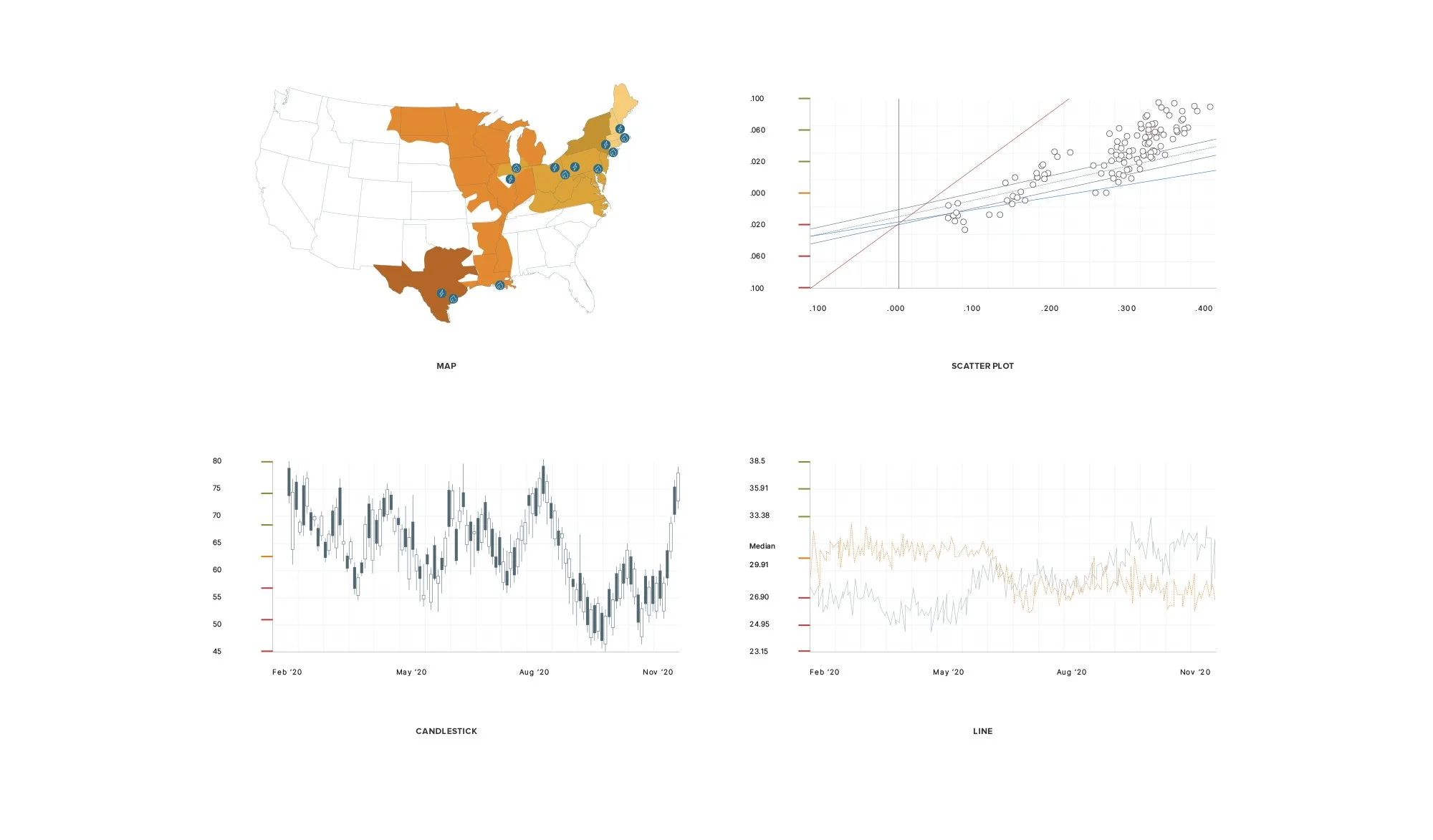Viewport: 1433px width, 840px height.
Task: Click the lightning bolt marker in Texas
Action: click(x=441, y=294)
